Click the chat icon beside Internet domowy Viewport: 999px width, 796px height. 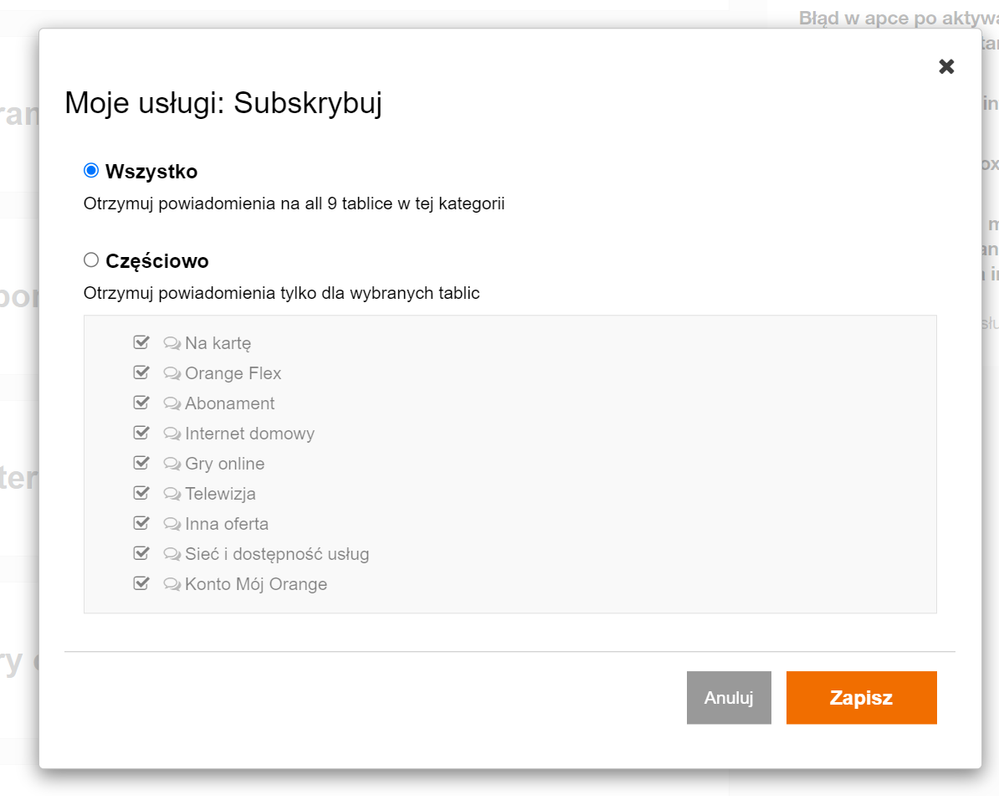pyautogui.click(x=172, y=434)
